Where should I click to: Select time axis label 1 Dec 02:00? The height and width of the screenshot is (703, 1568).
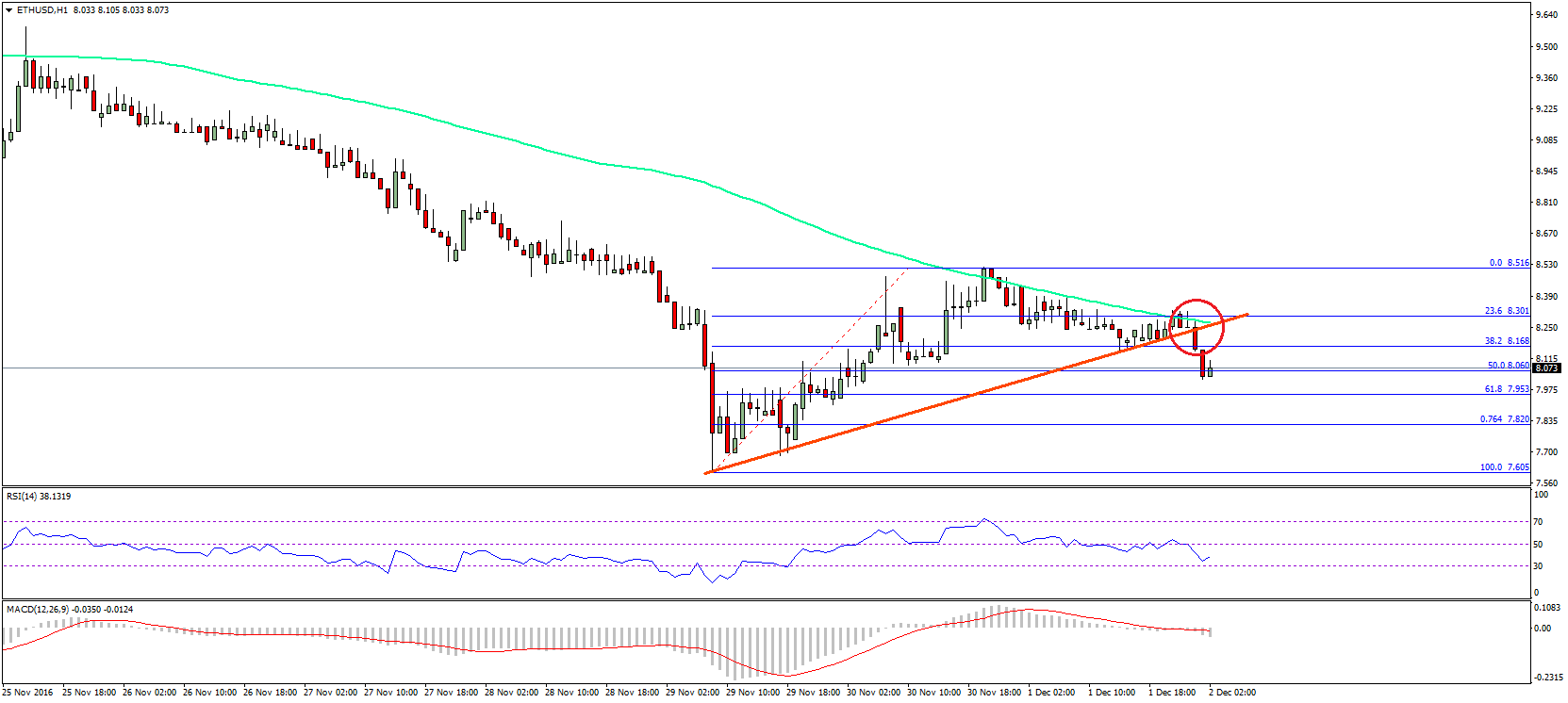(1051, 693)
